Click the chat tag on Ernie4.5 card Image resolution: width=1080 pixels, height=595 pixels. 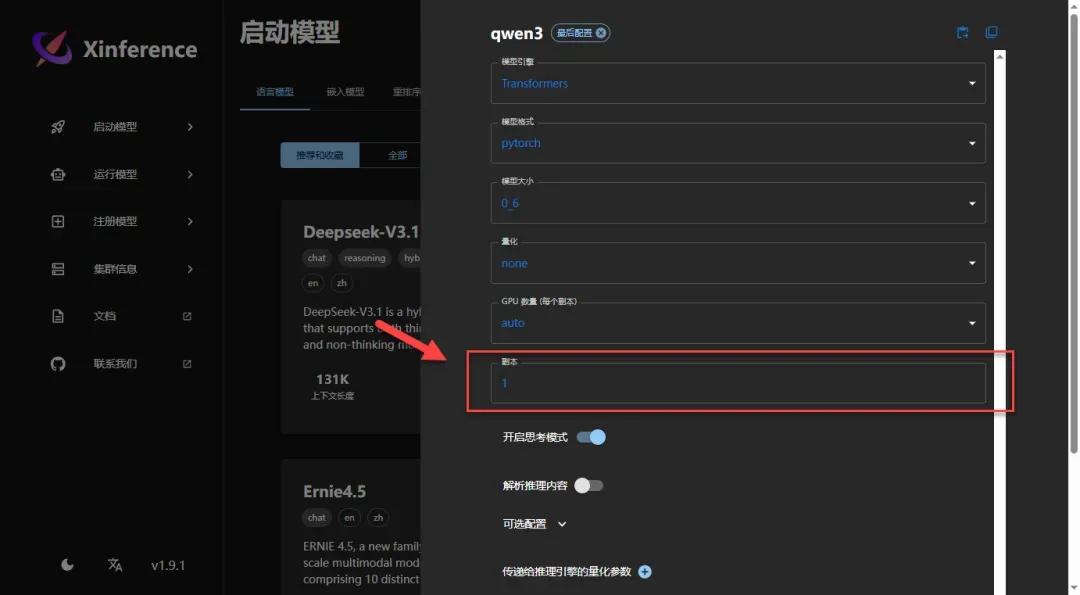317,517
